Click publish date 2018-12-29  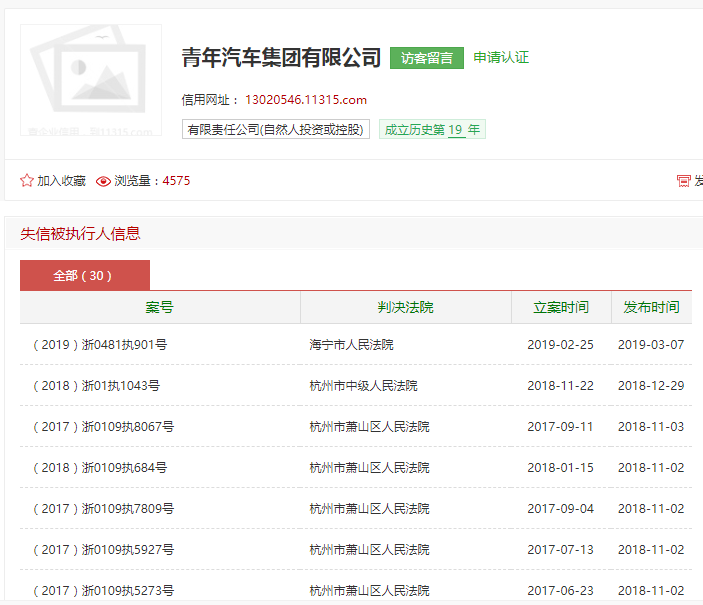click(651, 386)
